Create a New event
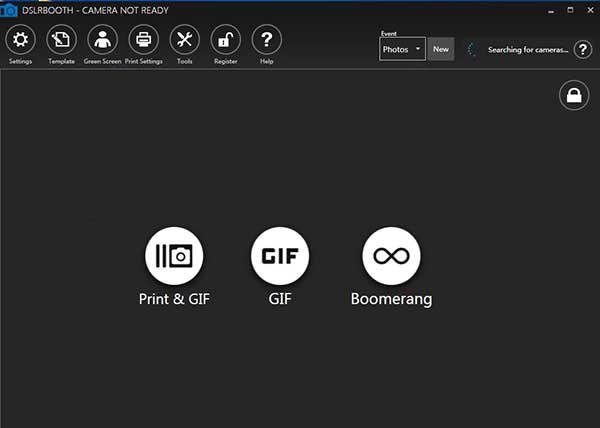The width and height of the screenshot is (600, 428). (441, 49)
